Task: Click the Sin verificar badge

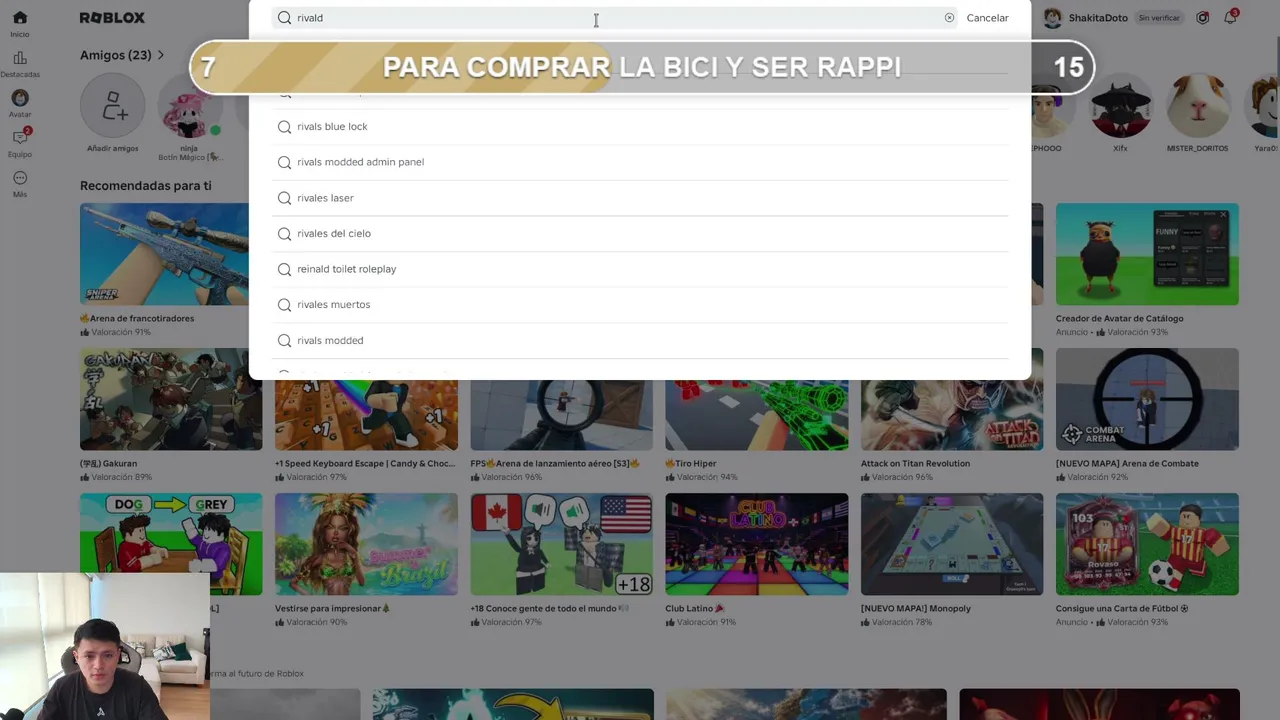Action: click(1159, 18)
